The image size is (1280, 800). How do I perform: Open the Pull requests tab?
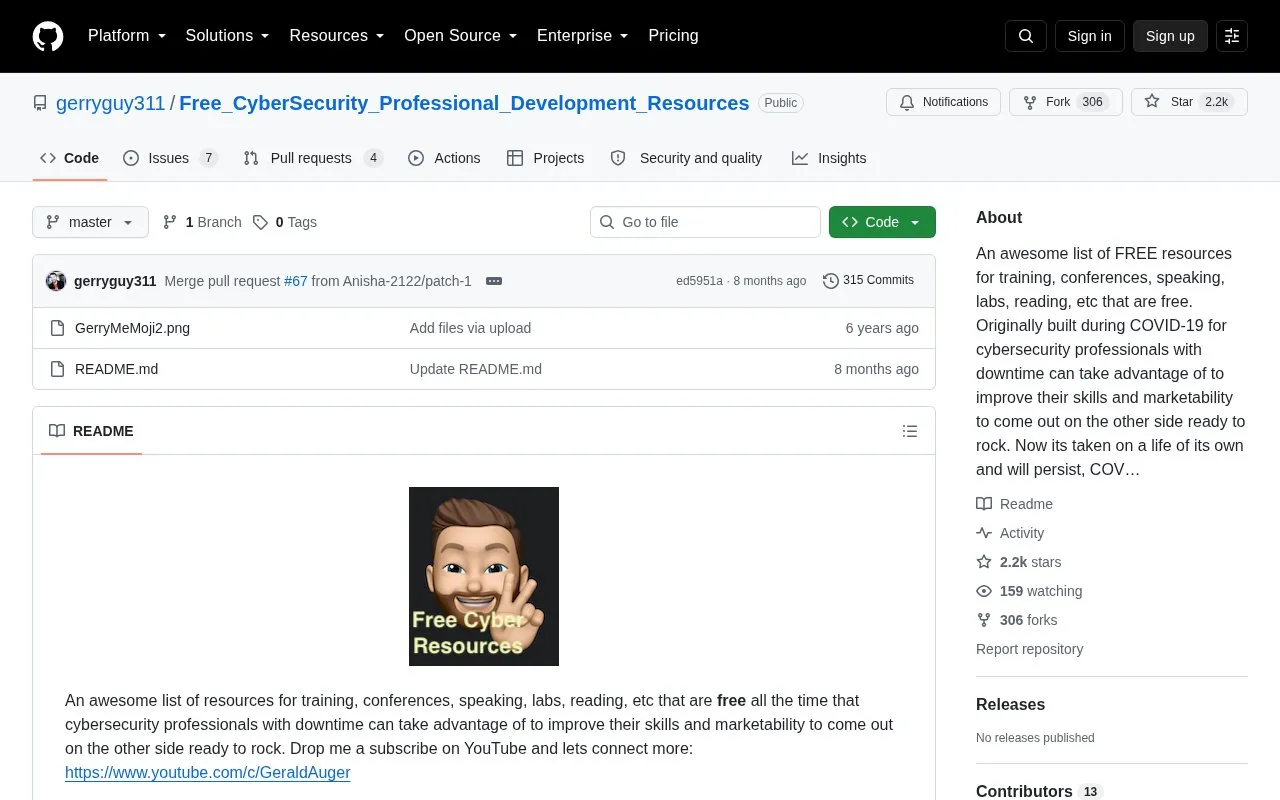313,158
